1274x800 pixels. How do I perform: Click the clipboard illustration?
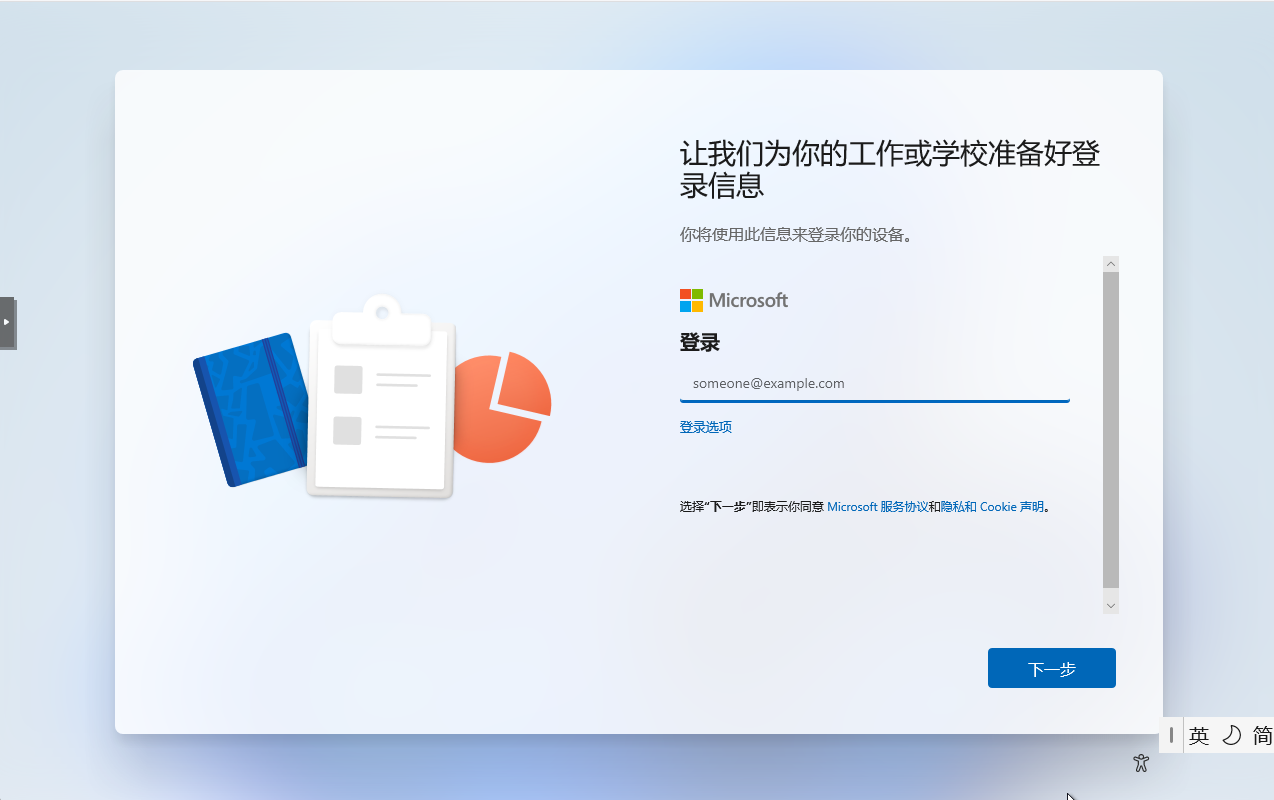coord(381,398)
